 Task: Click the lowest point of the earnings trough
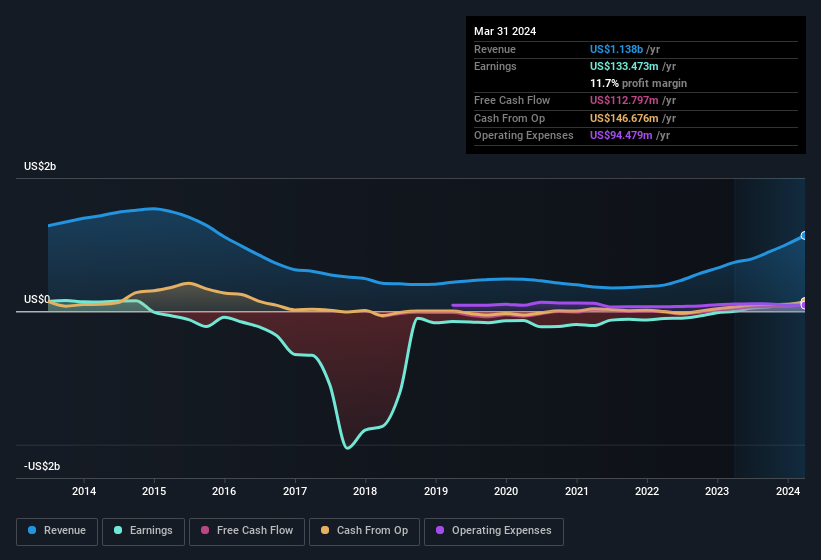tap(348, 448)
